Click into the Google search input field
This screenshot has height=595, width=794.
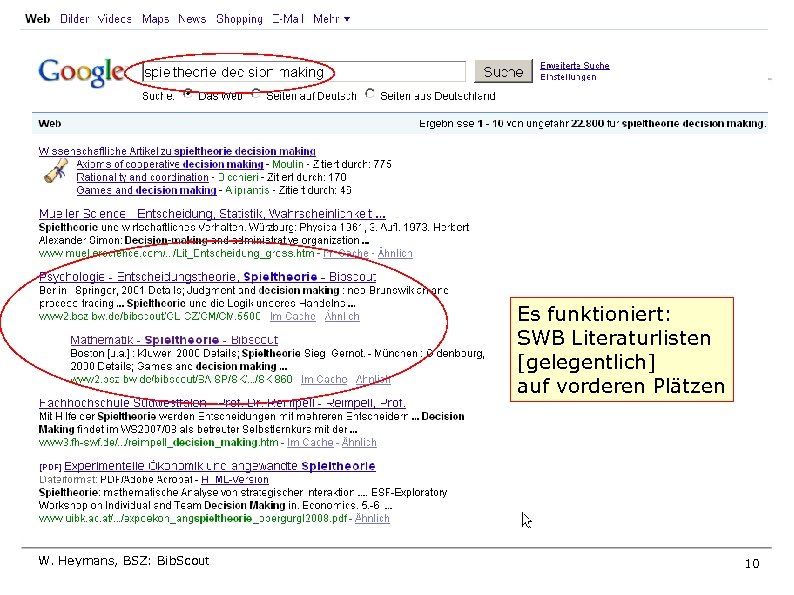coord(304,72)
